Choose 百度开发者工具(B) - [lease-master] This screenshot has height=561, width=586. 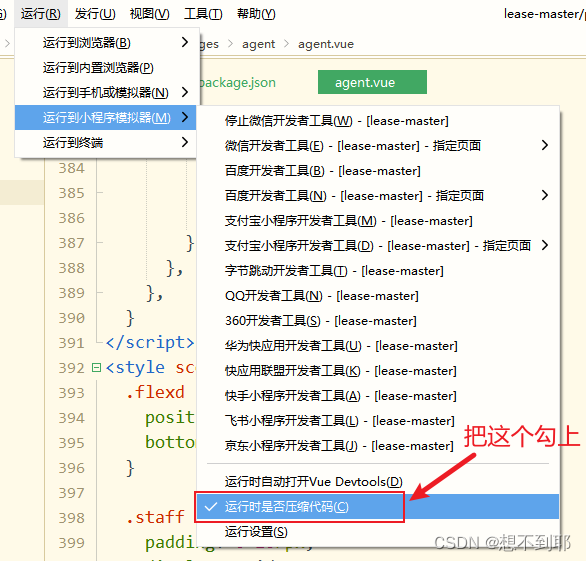(x=378, y=171)
